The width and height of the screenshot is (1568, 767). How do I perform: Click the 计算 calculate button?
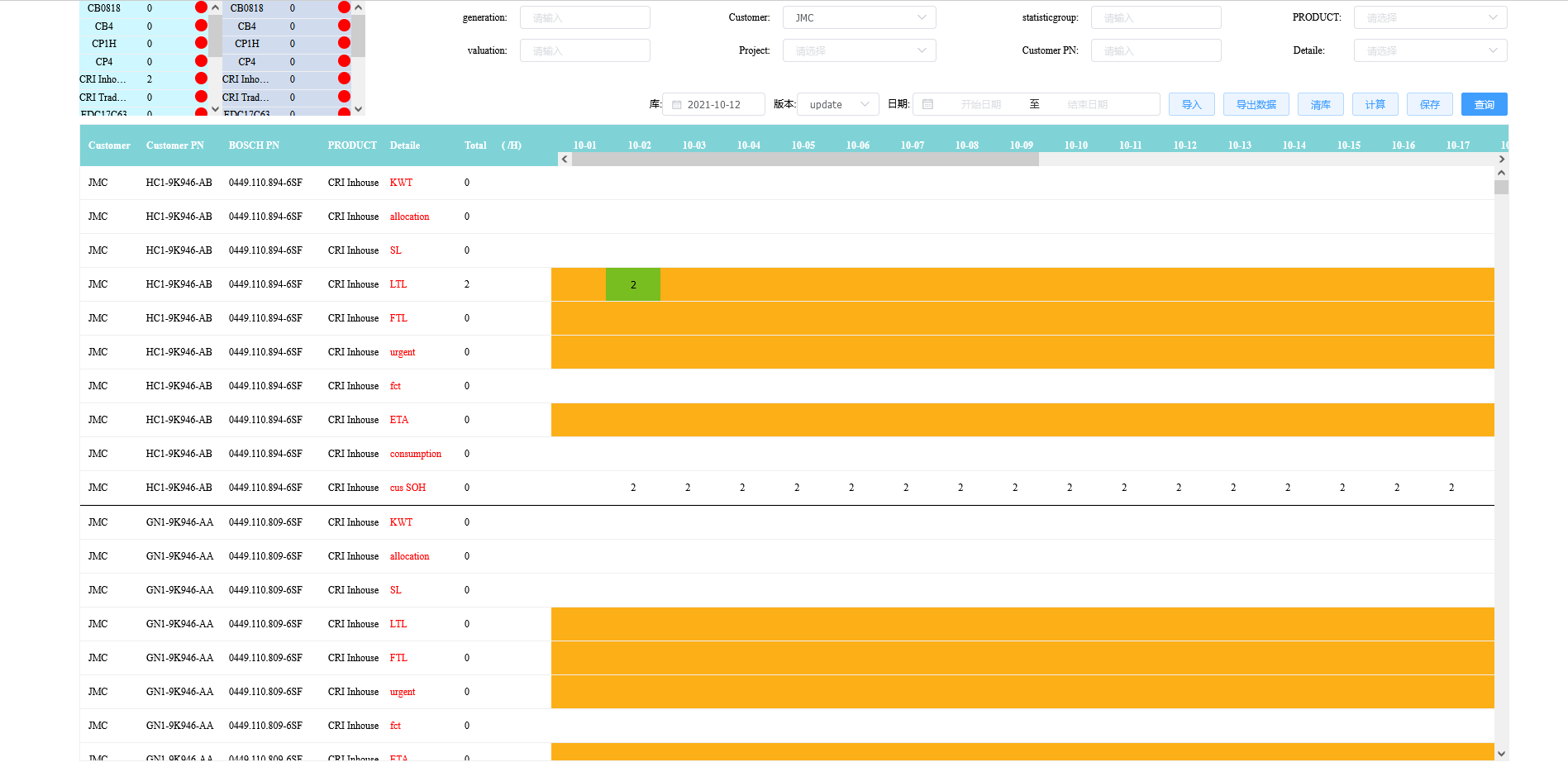tap(1375, 104)
